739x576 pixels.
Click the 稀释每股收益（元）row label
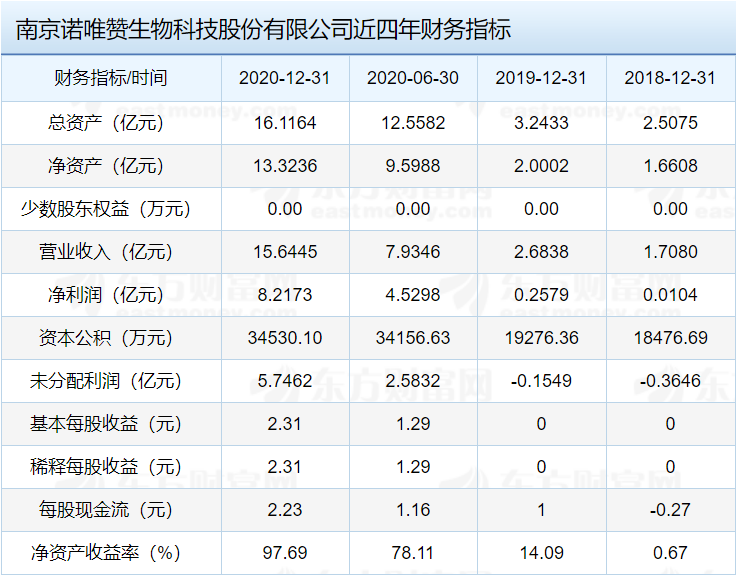pos(110,467)
